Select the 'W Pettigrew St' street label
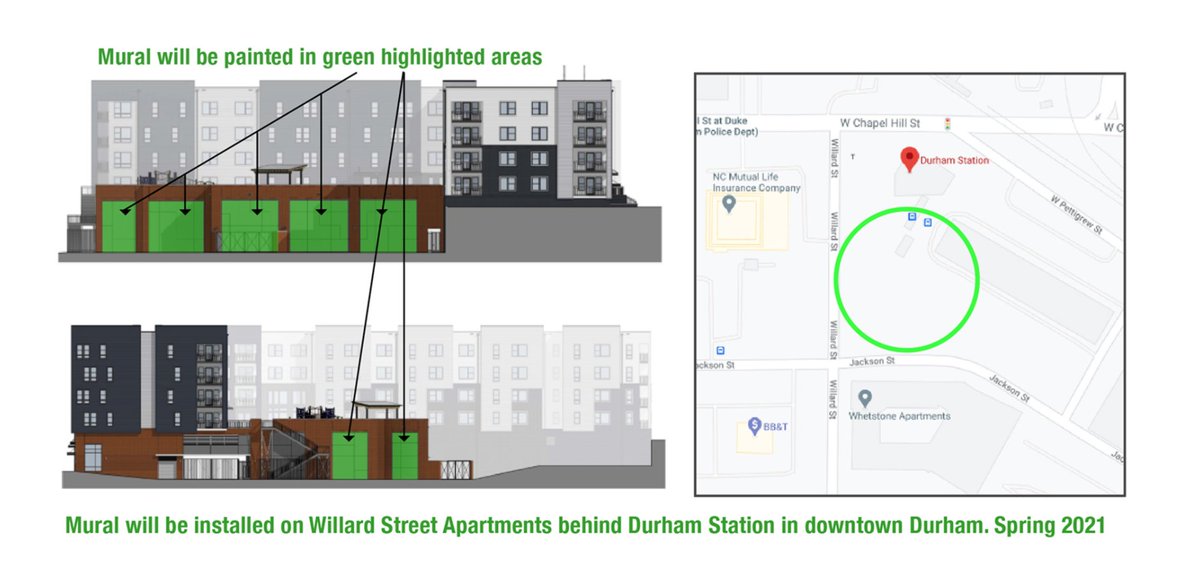Viewport: 1200px width, 576px height. point(1075,213)
